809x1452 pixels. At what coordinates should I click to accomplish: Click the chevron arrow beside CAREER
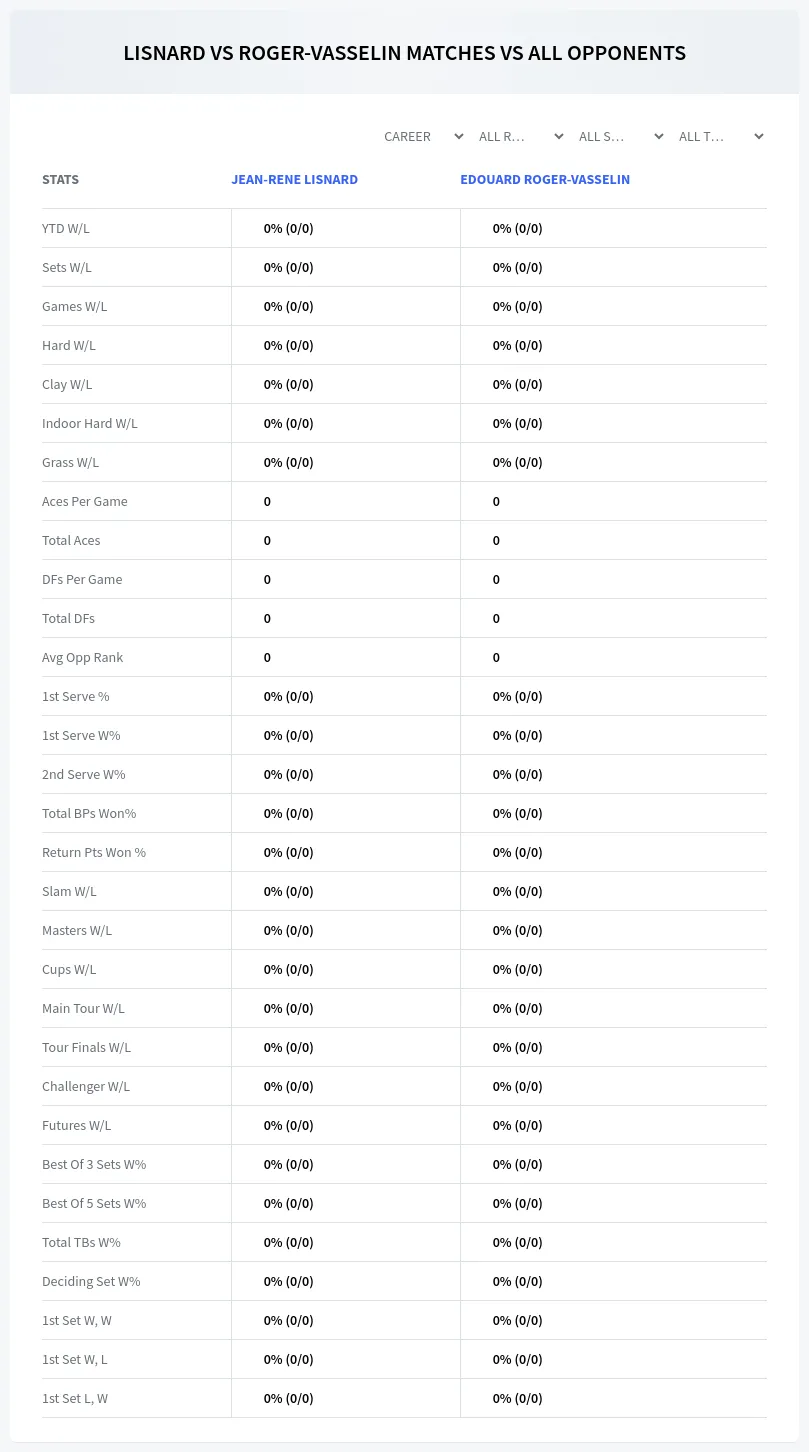click(459, 136)
